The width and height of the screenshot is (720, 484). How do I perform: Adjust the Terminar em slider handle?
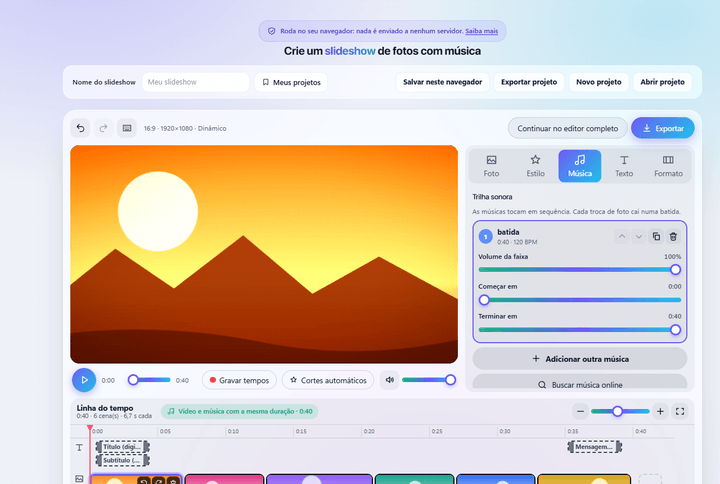[675, 330]
